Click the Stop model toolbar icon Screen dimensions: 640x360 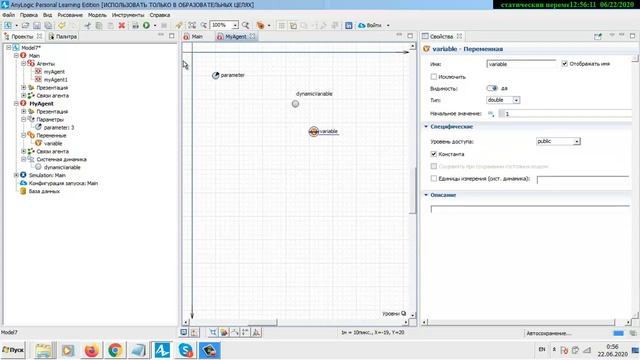pos(164,25)
